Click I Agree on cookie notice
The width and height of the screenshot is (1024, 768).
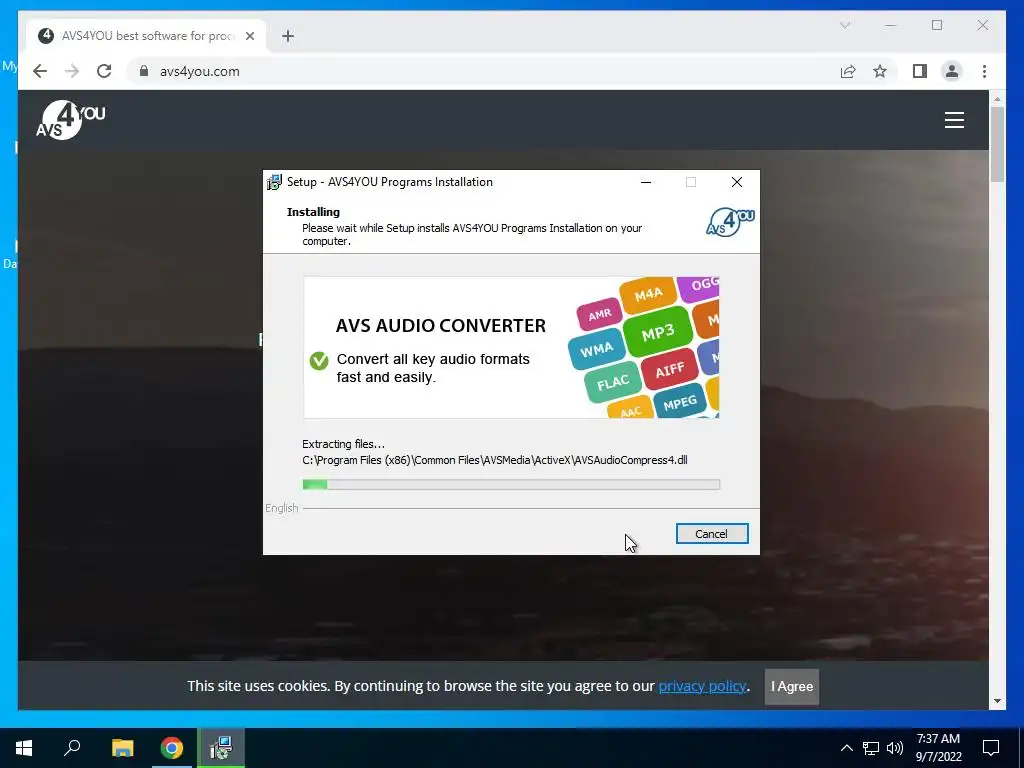pos(792,686)
